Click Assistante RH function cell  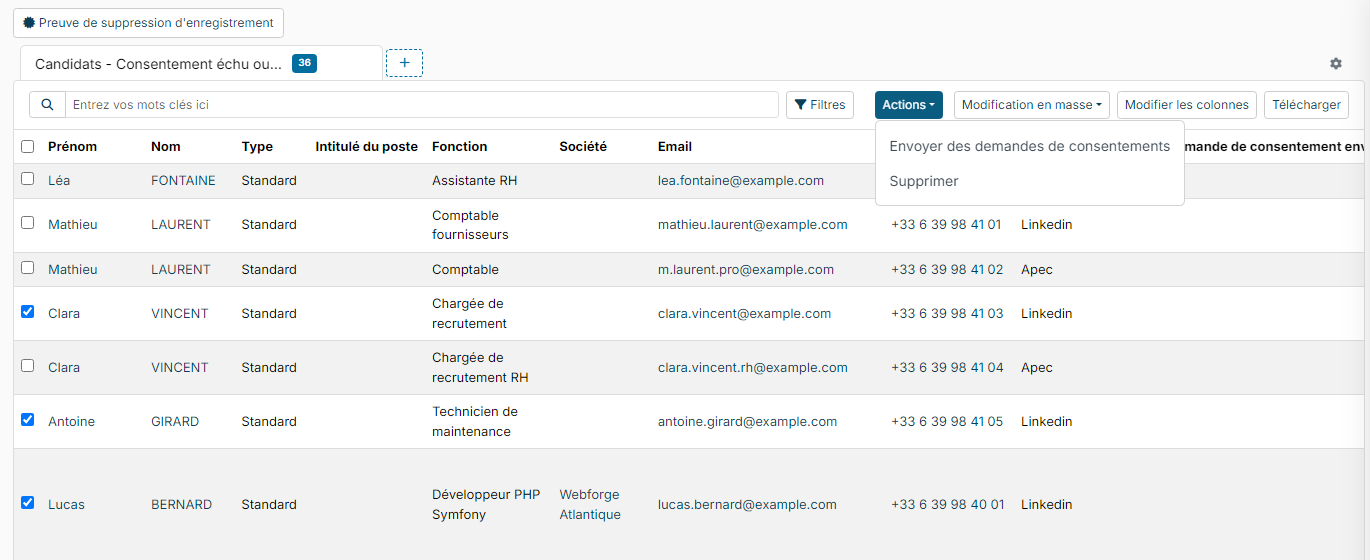click(x=475, y=181)
